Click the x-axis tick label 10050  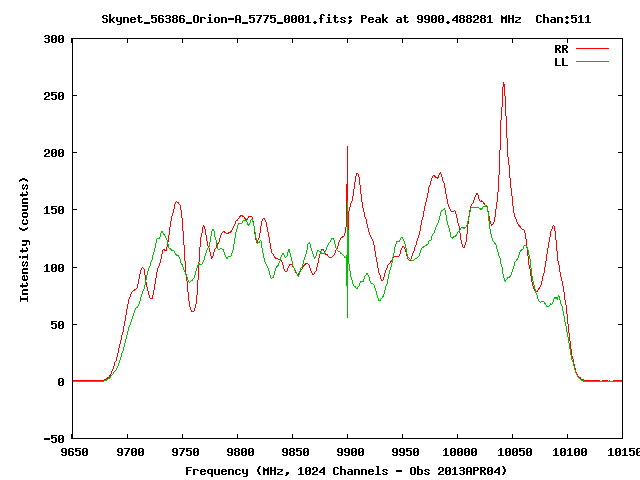pos(515,452)
